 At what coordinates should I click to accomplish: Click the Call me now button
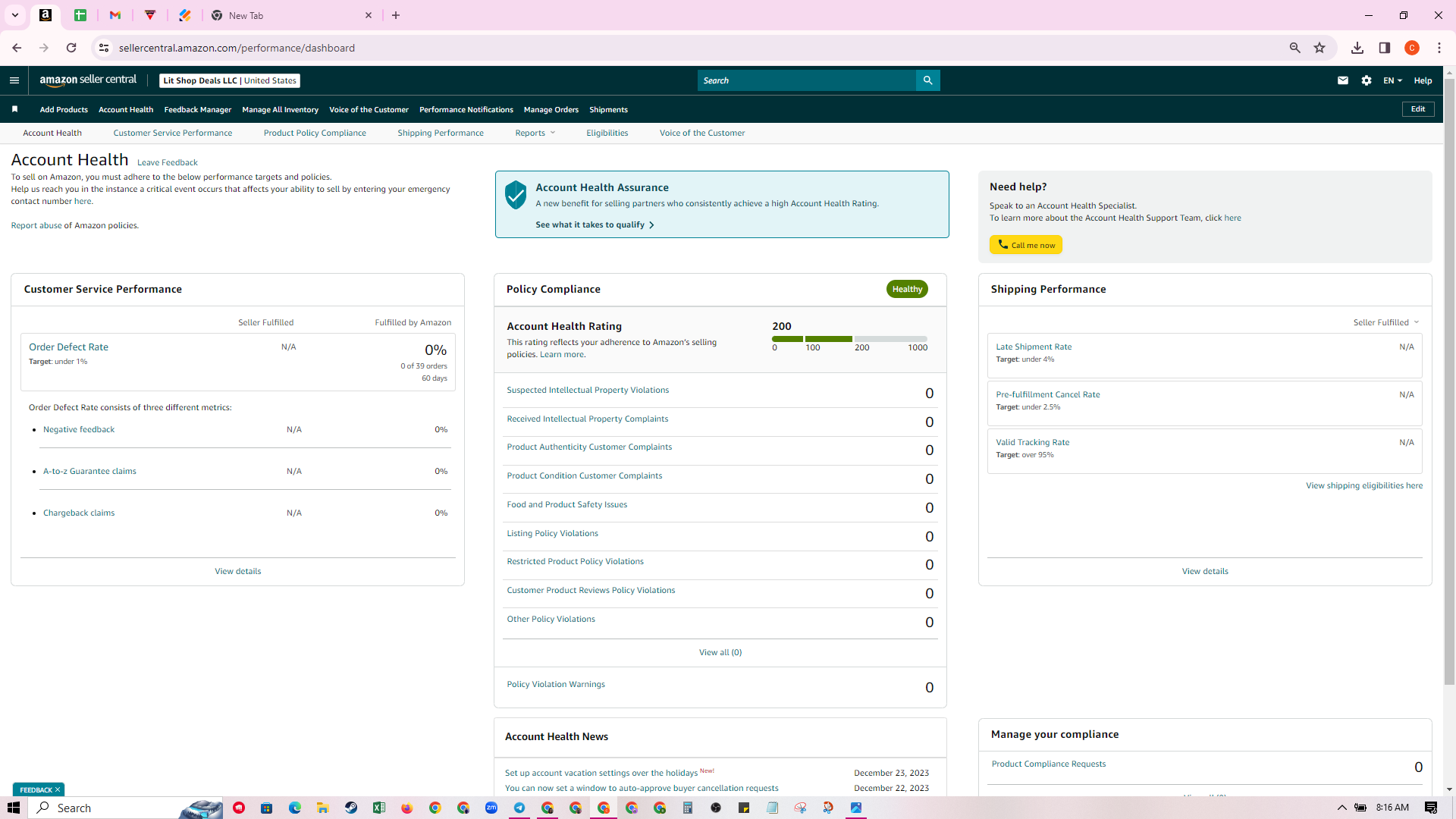(x=1025, y=245)
